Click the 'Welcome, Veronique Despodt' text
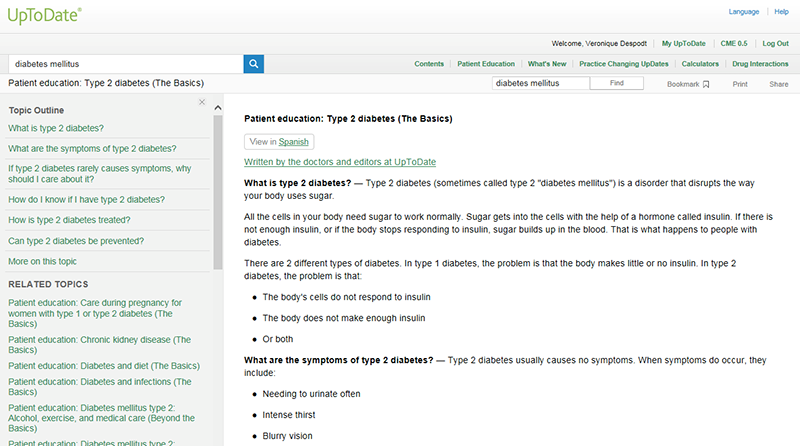 [599, 43]
